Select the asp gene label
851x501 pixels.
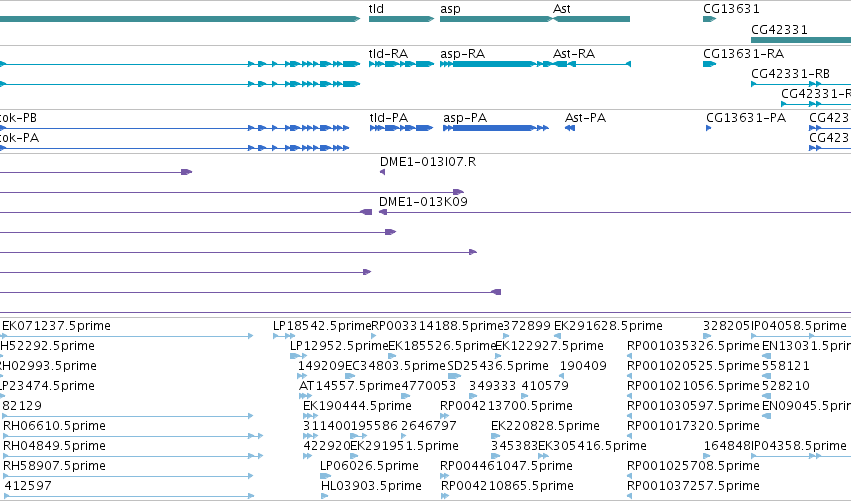point(450,9)
